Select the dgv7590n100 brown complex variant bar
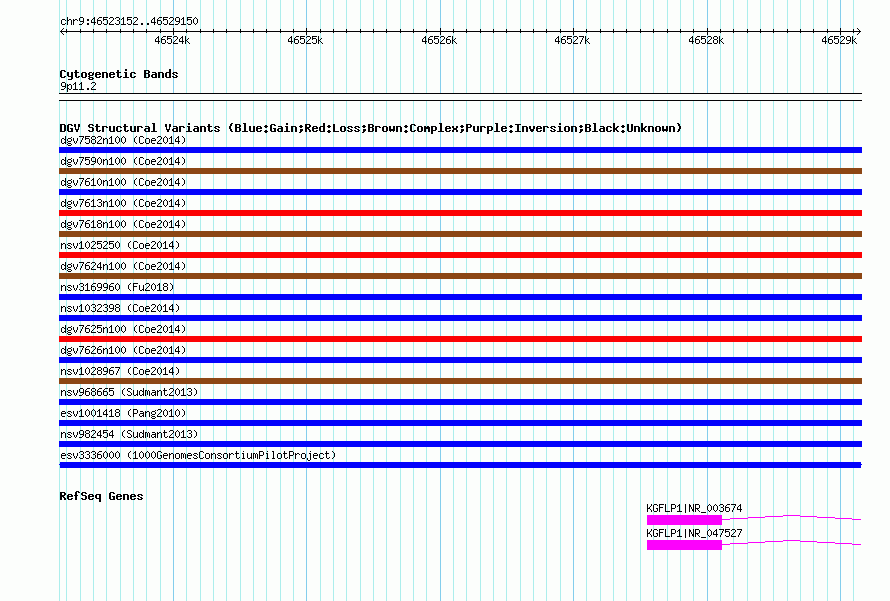Screen dimensions: 890x601 click(460, 171)
